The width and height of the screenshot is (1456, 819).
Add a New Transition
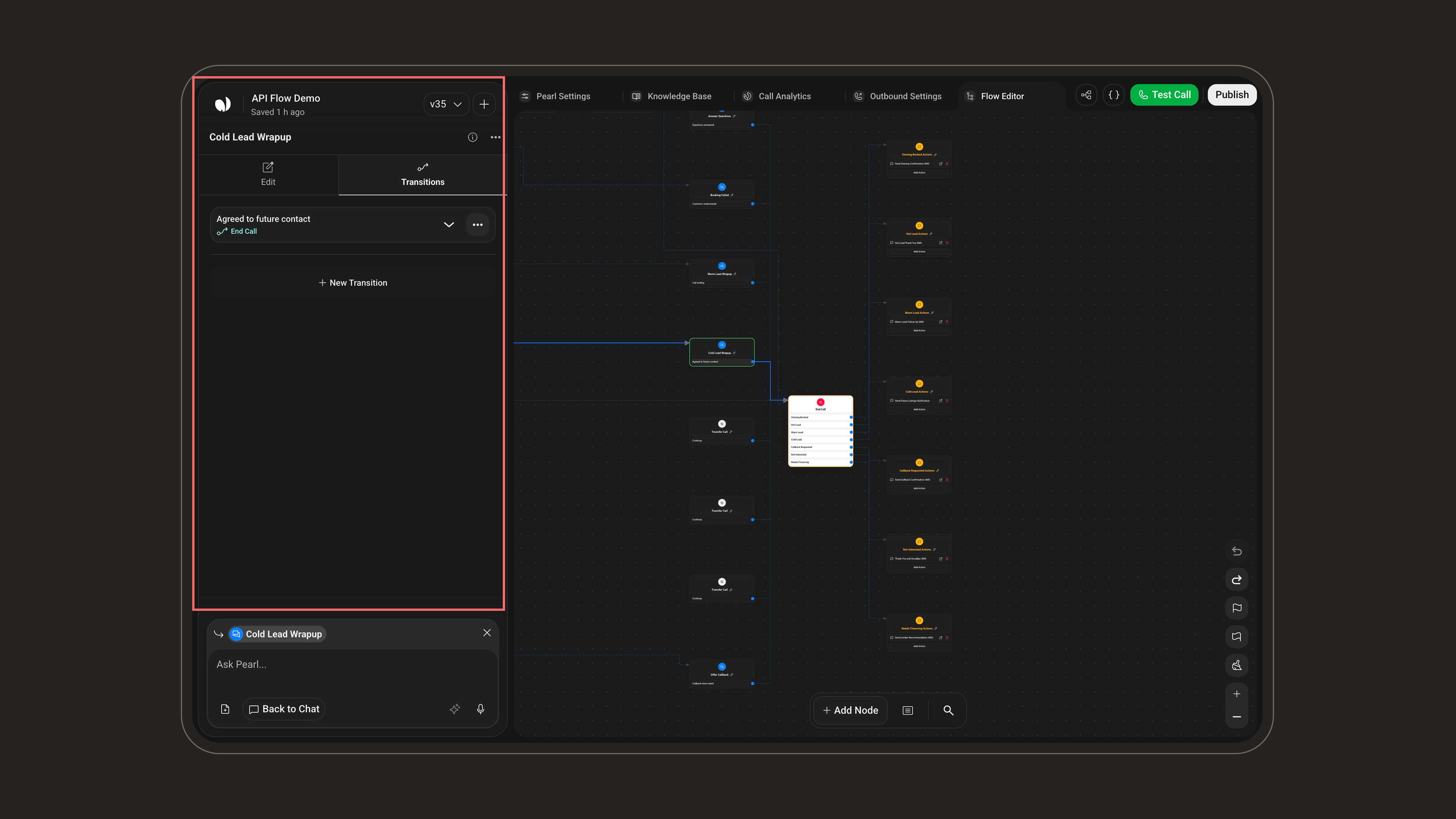353,283
